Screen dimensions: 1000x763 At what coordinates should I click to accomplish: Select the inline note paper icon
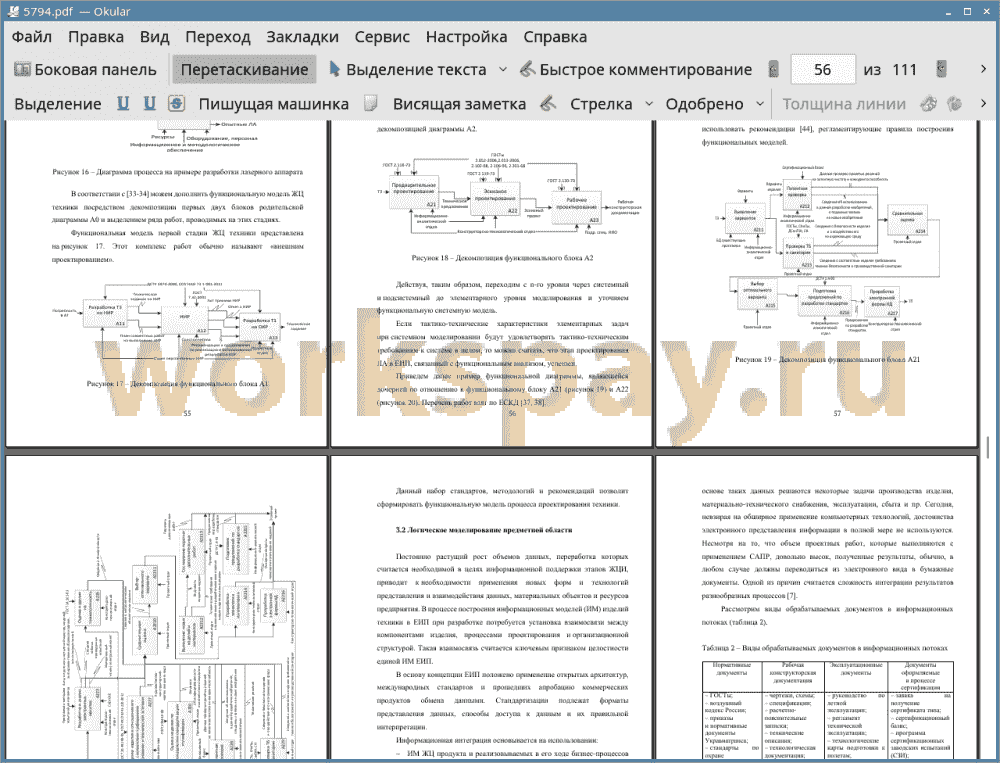[x=371, y=103]
